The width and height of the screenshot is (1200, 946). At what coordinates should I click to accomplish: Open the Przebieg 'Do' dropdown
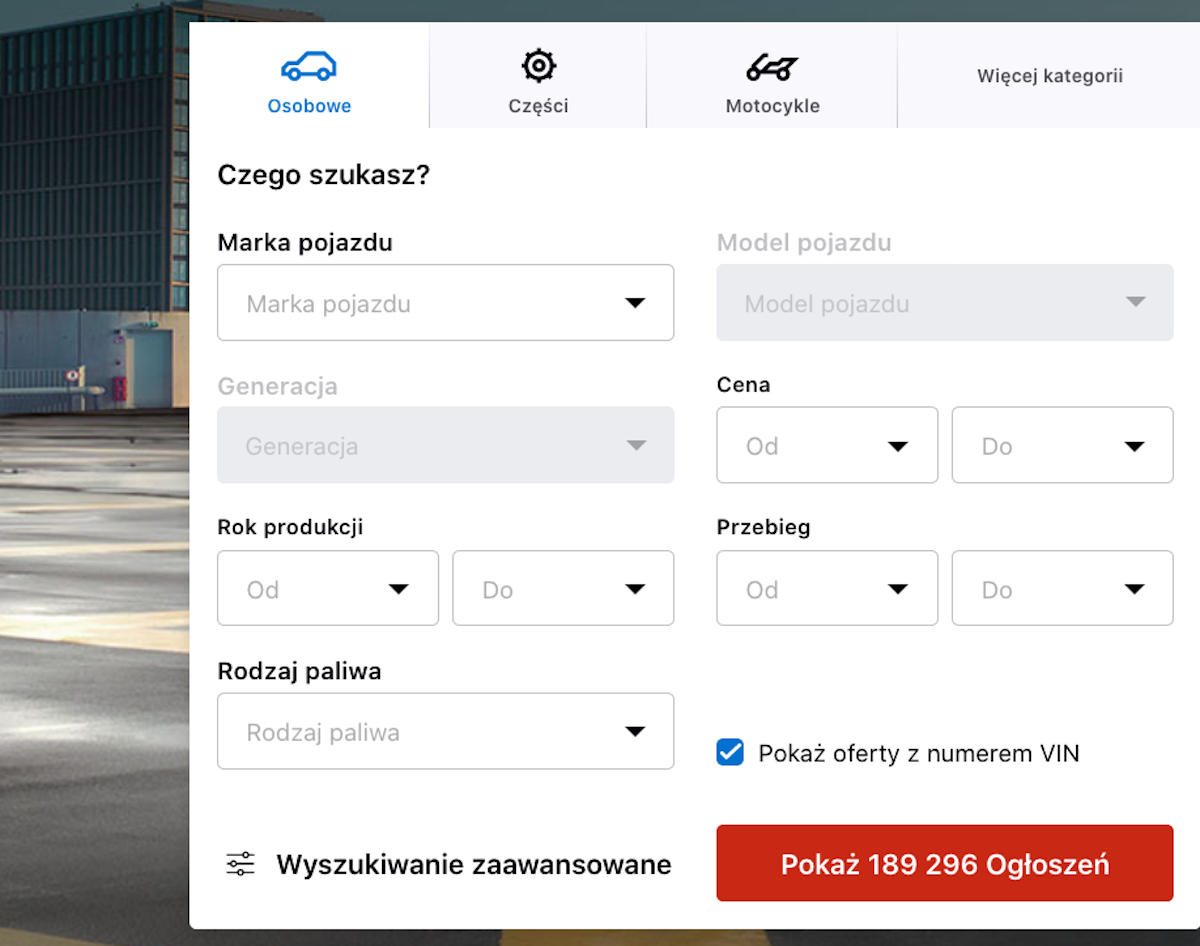tap(1062, 588)
